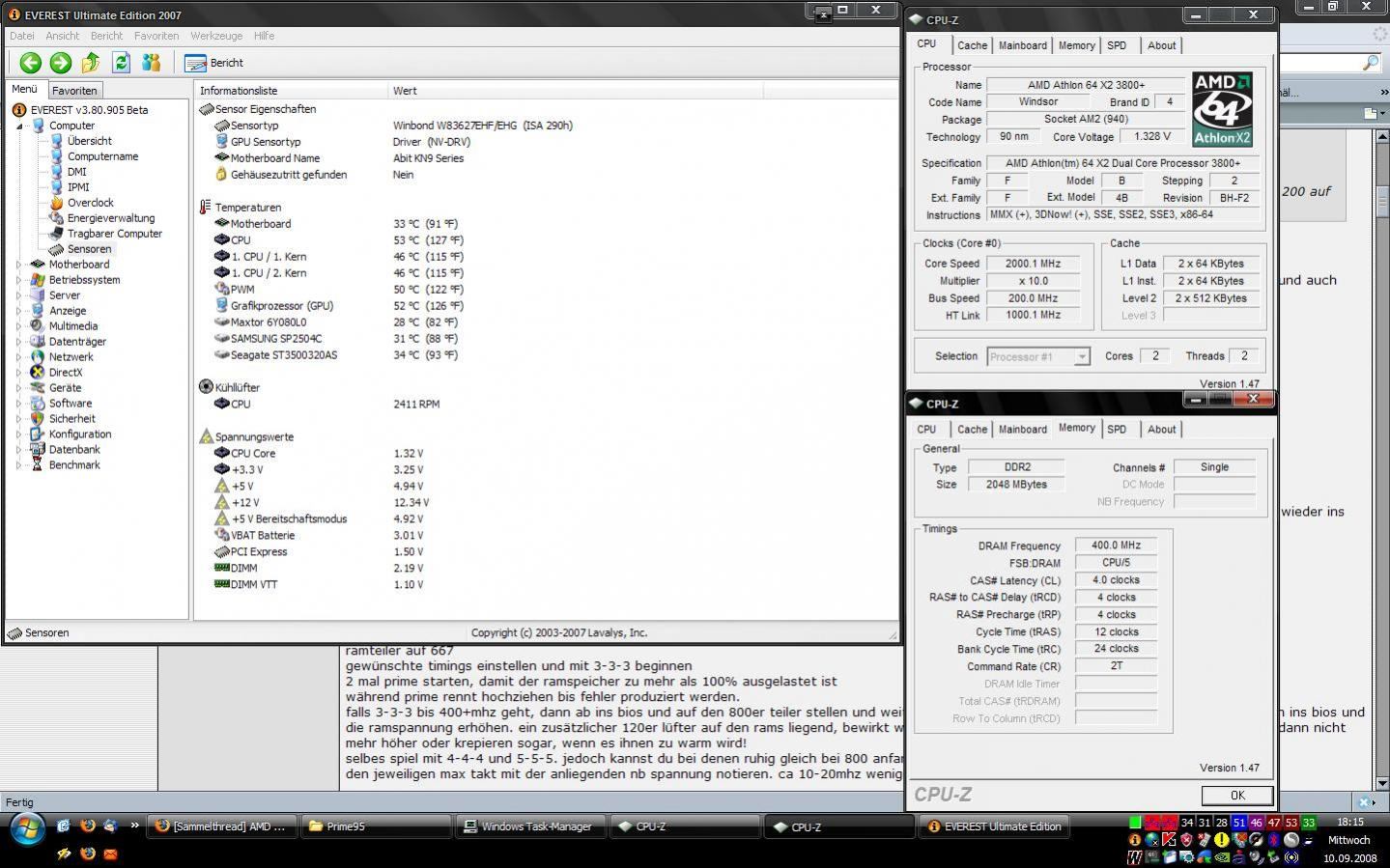Switch to Cache tab in upper CPU-Z
1390x868 pixels.
(x=972, y=45)
